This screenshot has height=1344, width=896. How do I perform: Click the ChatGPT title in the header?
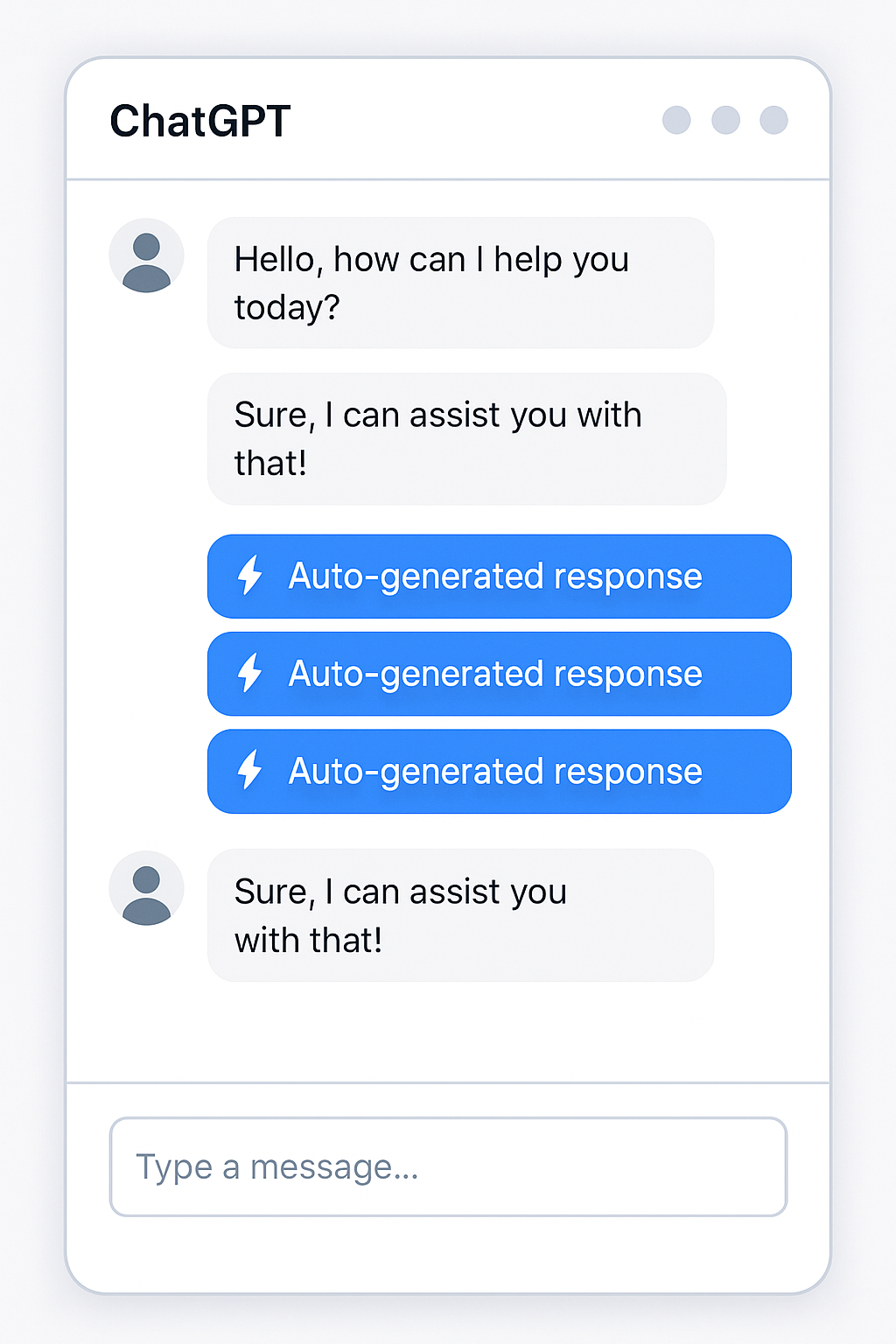(200, 121)
